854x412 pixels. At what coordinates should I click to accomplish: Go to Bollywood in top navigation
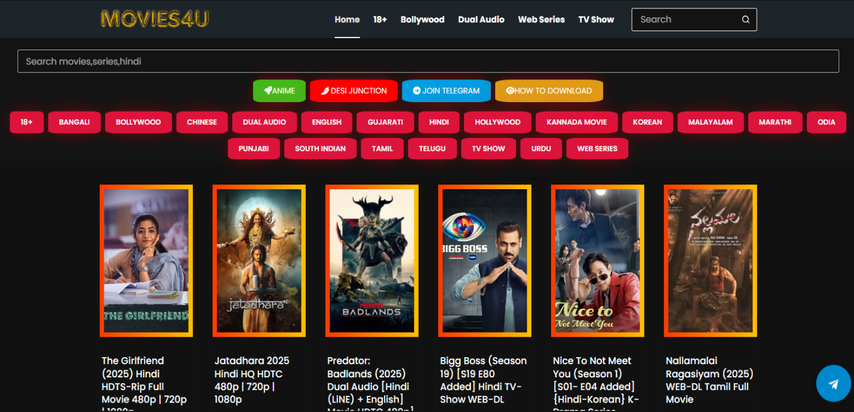coord(423,20)
